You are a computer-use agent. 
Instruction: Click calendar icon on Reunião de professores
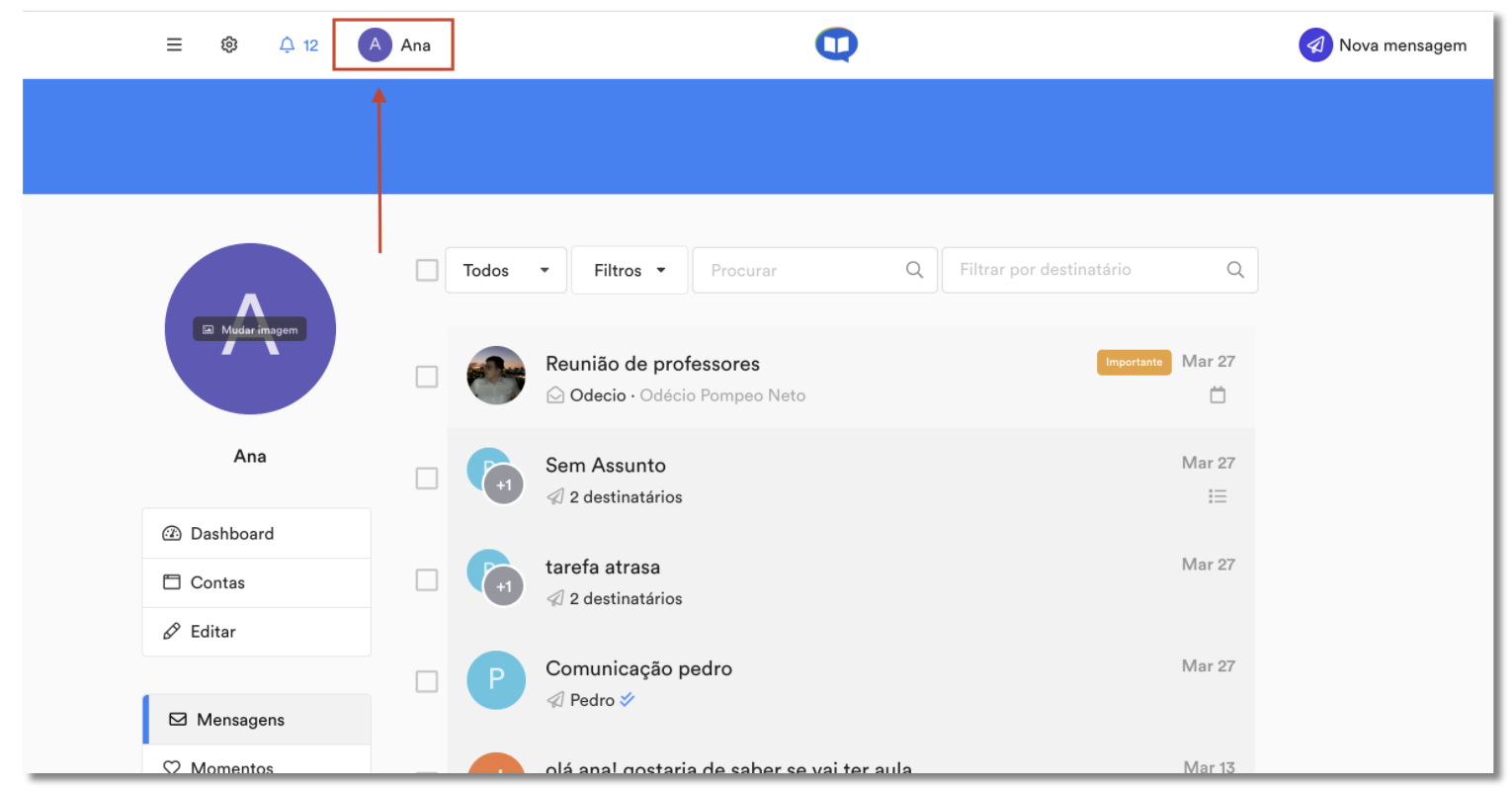pyautogui.click(x=1218, y=395)
